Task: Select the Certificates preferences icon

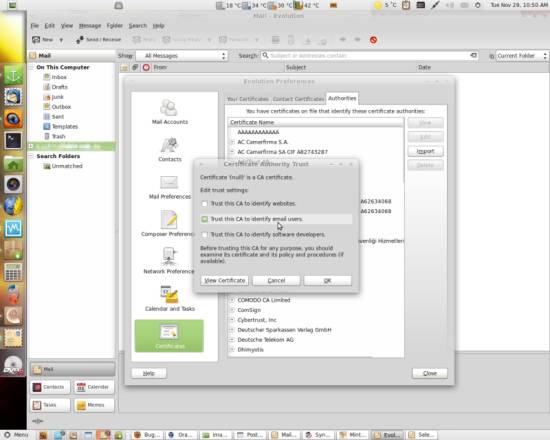Action: (169, 336)
